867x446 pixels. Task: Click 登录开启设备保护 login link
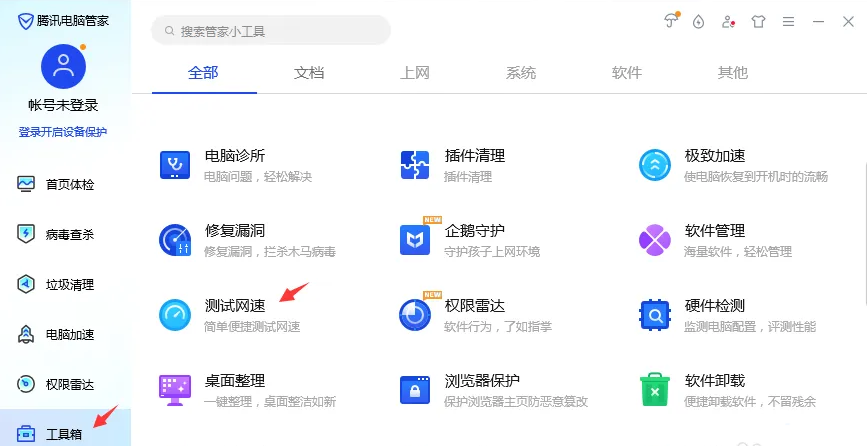(62, 132)
